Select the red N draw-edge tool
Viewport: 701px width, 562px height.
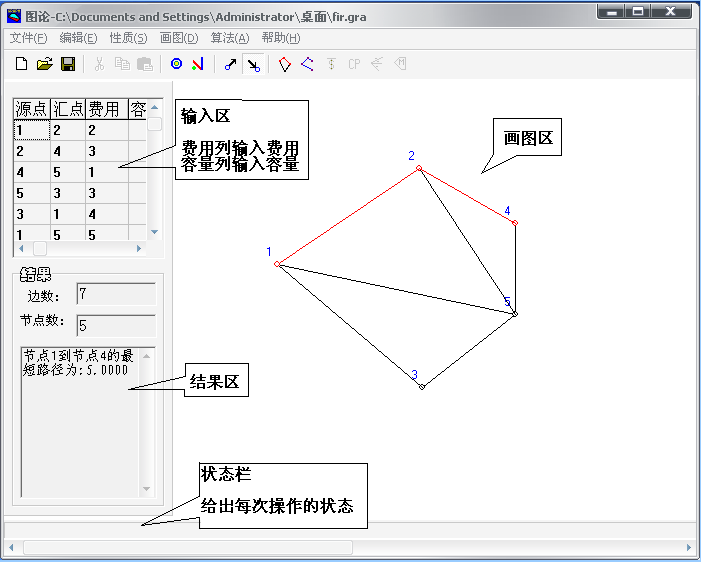coord(198,64)
